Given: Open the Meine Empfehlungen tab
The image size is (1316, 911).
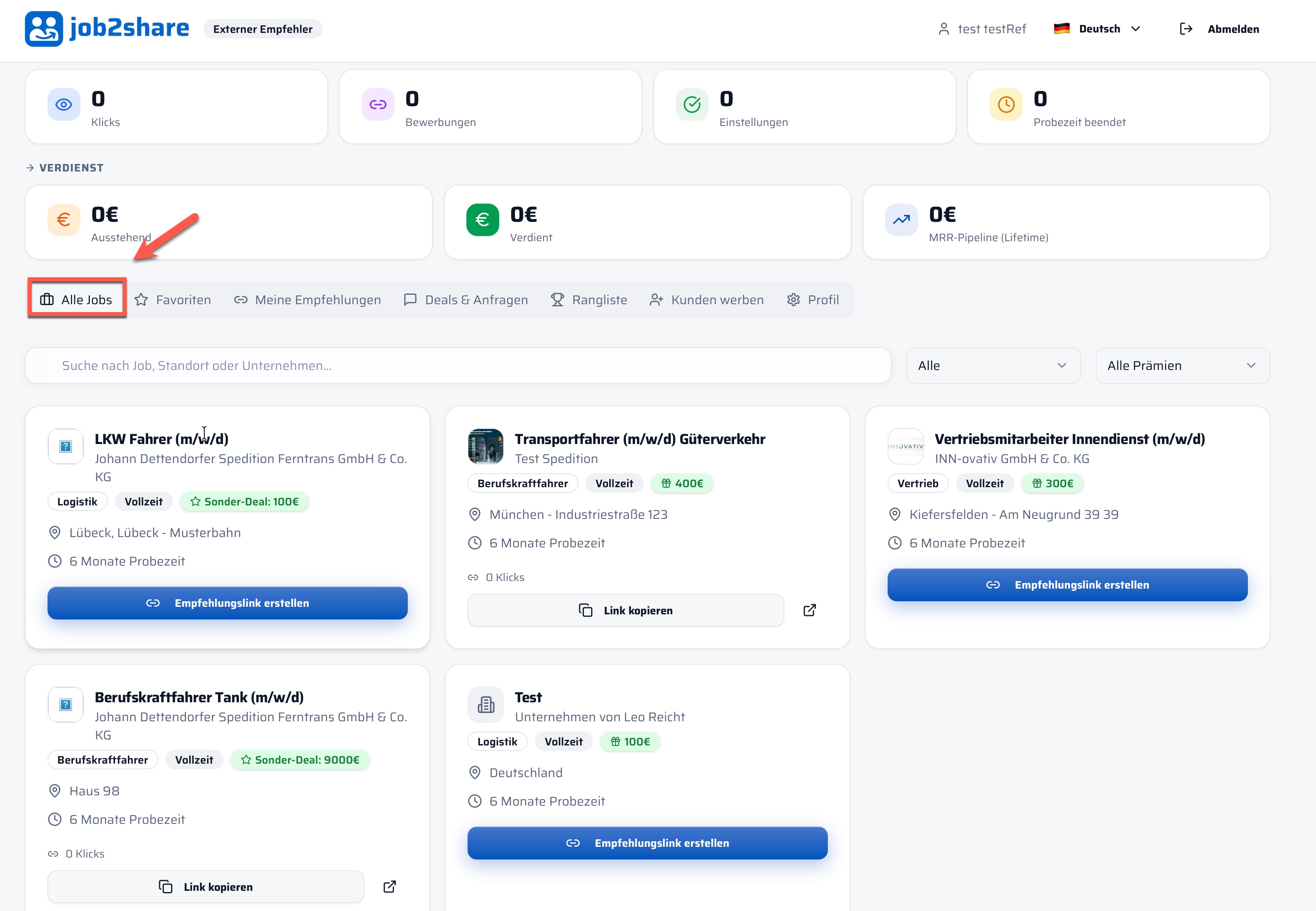Looking at the screenshot, I should pyautogui.click(x=308, y=300).
